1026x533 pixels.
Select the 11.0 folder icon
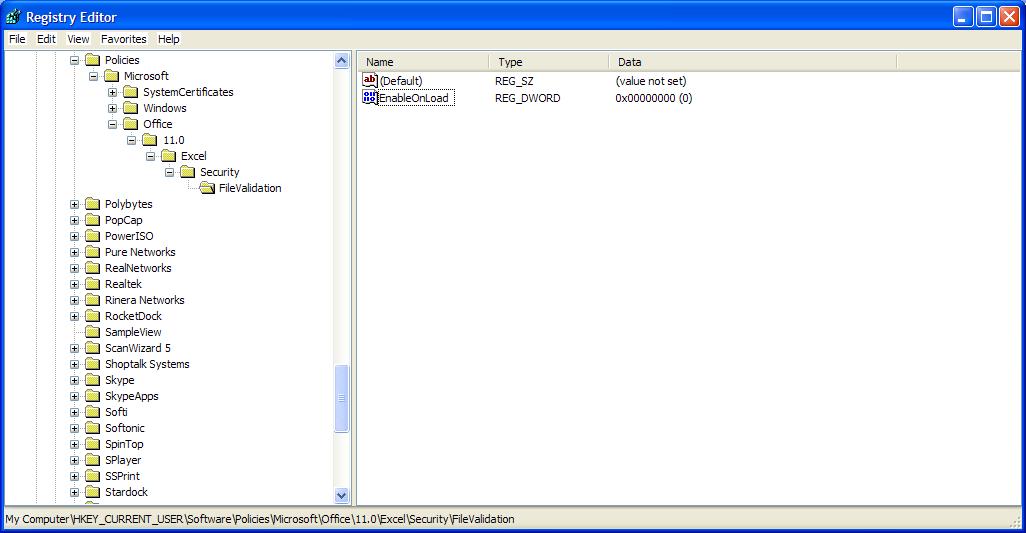(150, 141)
